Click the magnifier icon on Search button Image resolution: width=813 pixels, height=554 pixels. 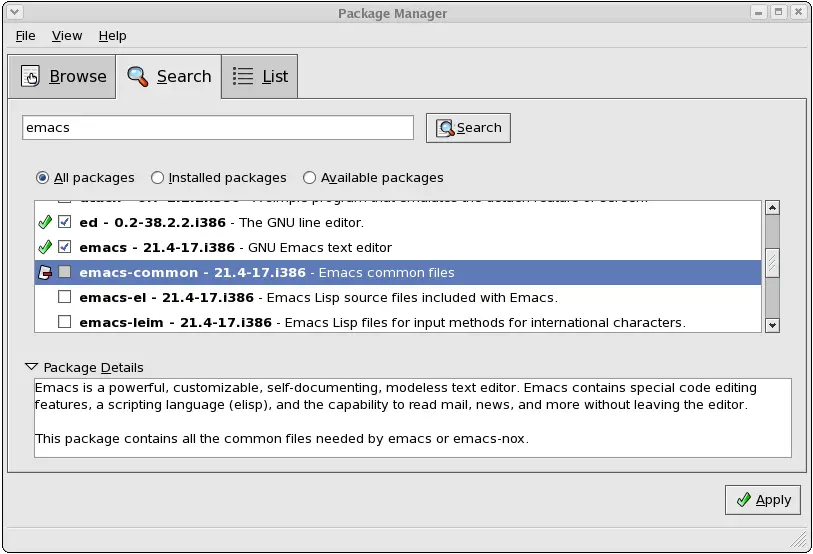point(445,128)
